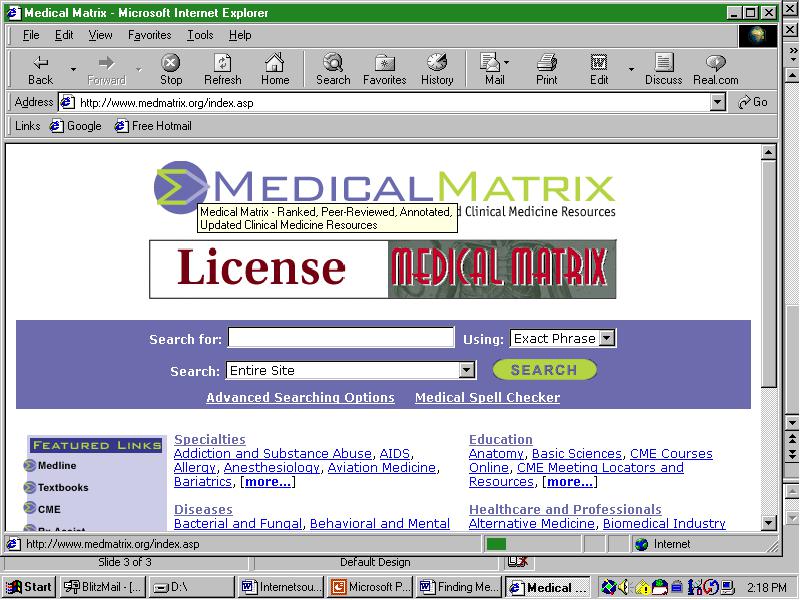
Task: Print the current page
Action: (x=546, y=70)
